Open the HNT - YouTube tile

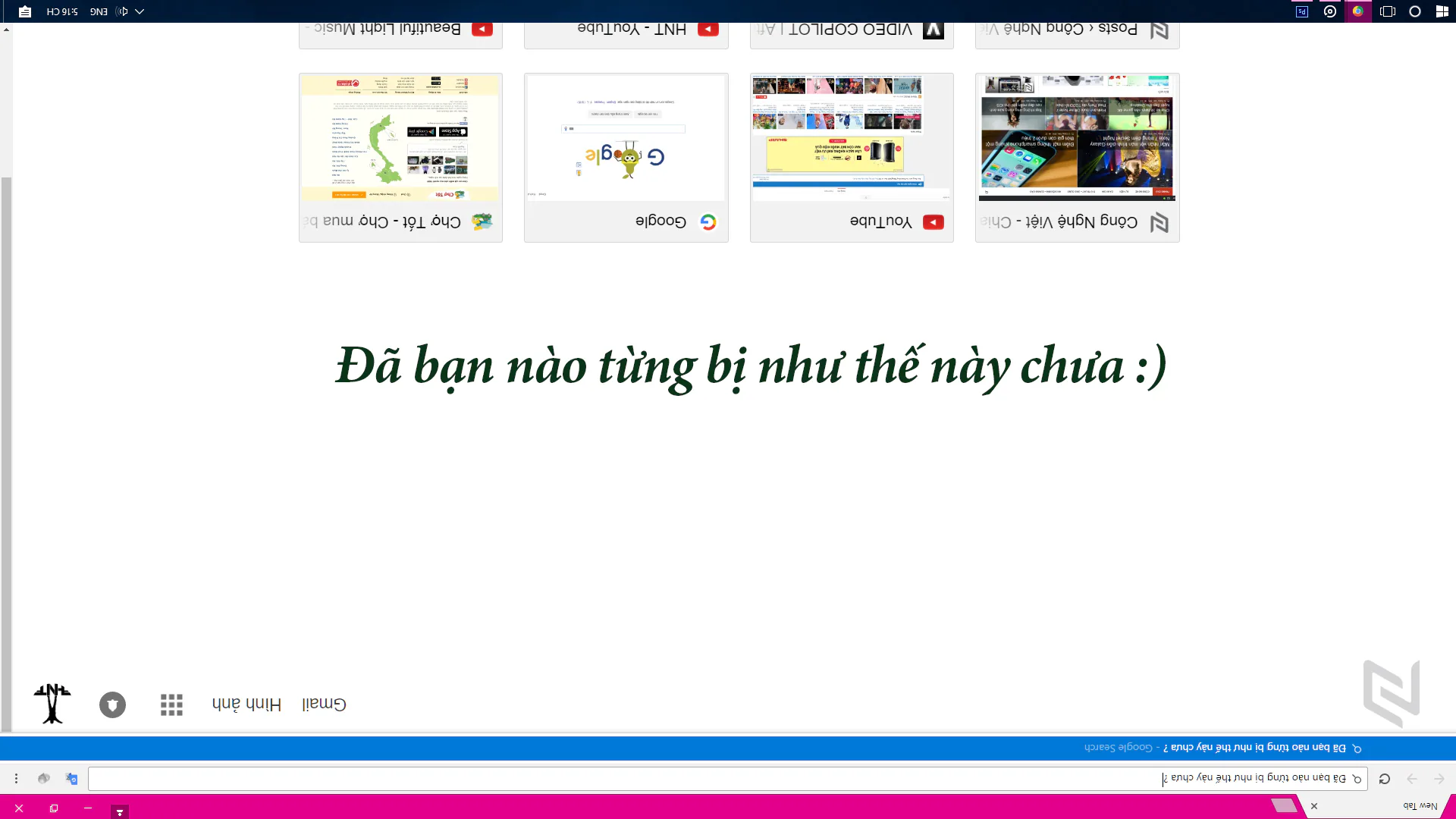626,35
